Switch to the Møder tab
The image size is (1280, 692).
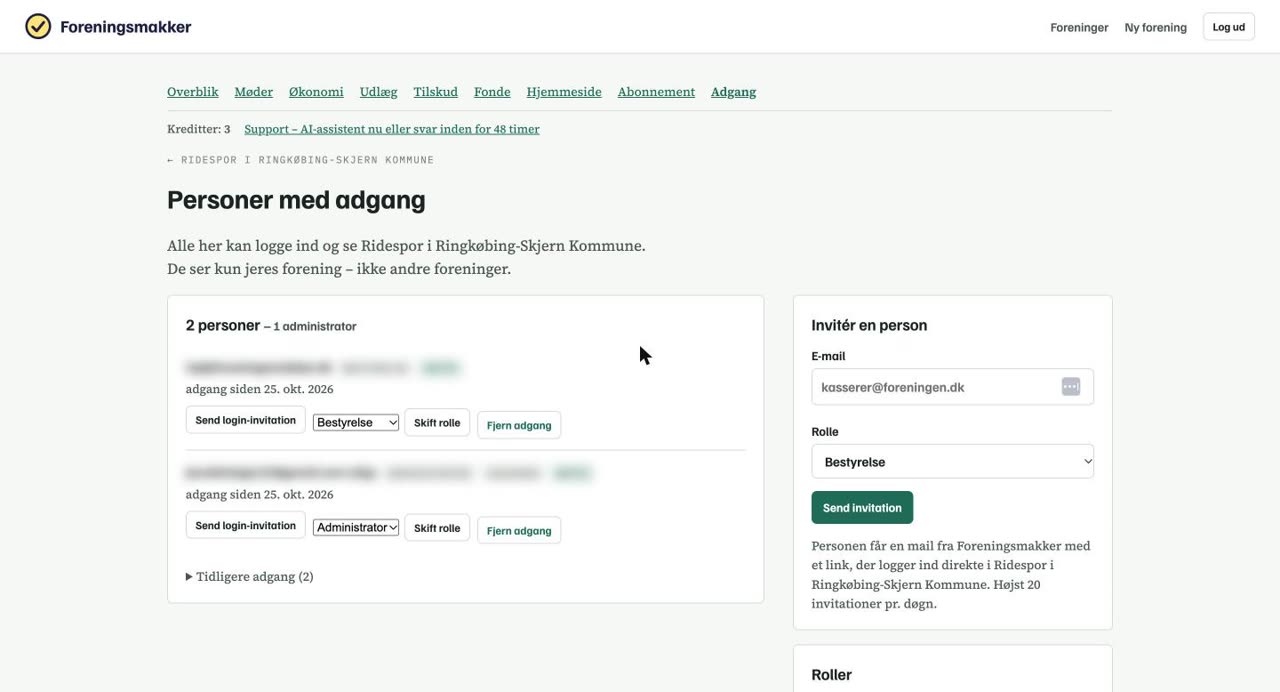click(254, 92)
